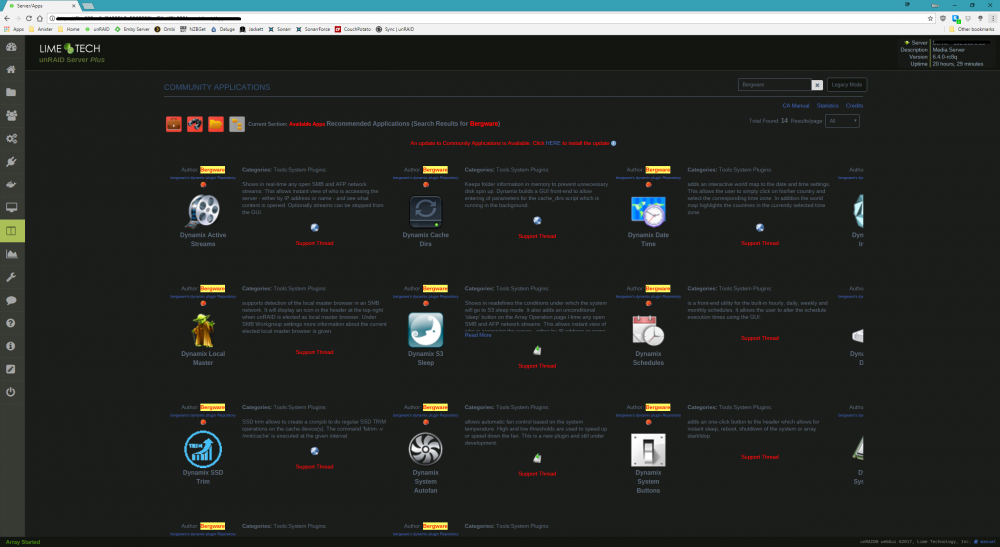Image resolution: width=1000 pixels, height=547 pixels.
Task: Open the globe link under Active Streams description
Action: tap(314, 228)
